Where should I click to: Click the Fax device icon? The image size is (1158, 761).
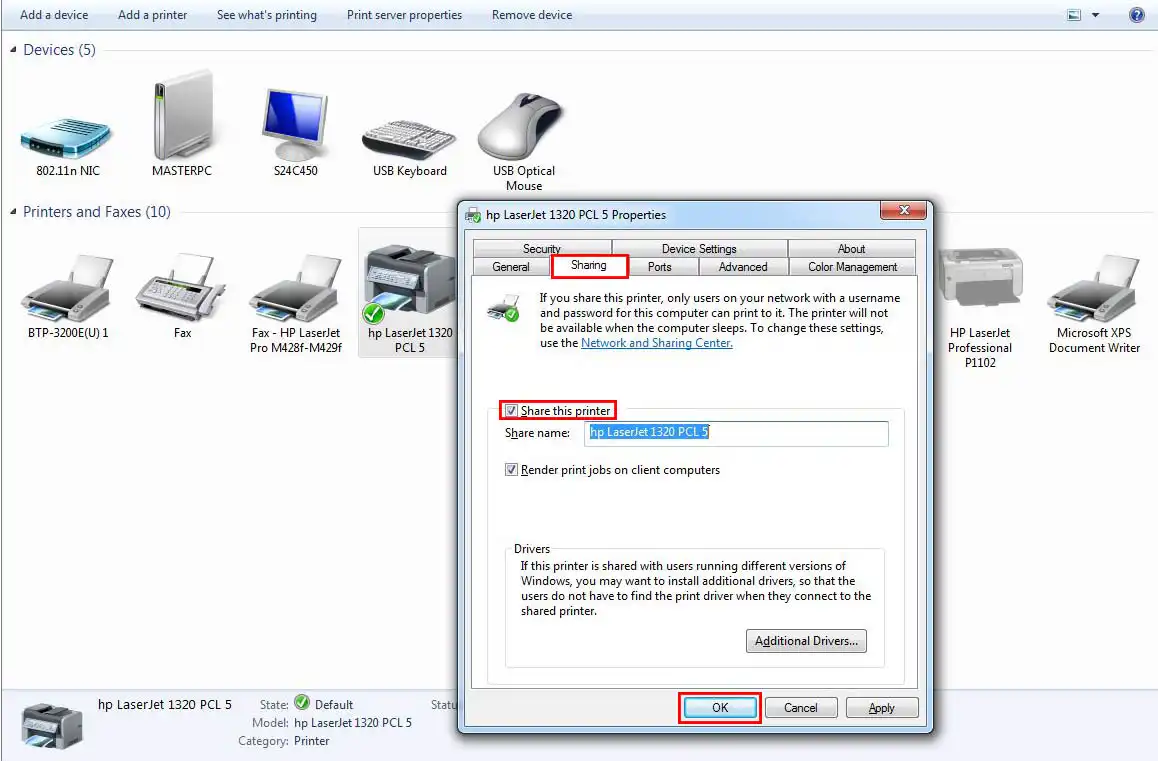pyautogui.click(x=182, y=290)
